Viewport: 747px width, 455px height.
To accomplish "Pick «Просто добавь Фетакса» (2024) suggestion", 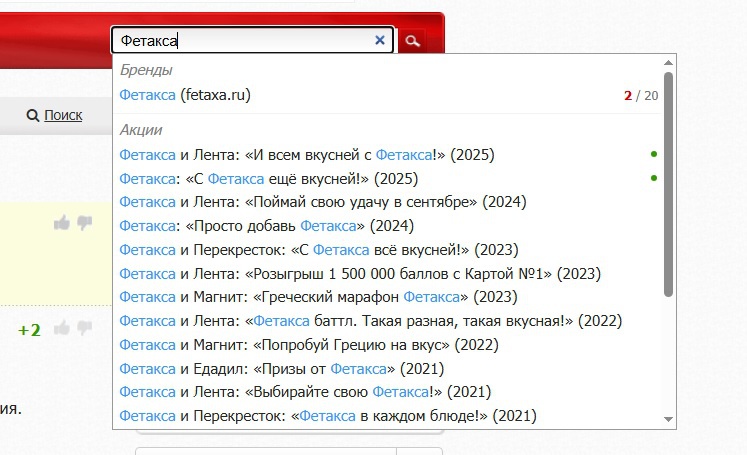I will [266, 225].
